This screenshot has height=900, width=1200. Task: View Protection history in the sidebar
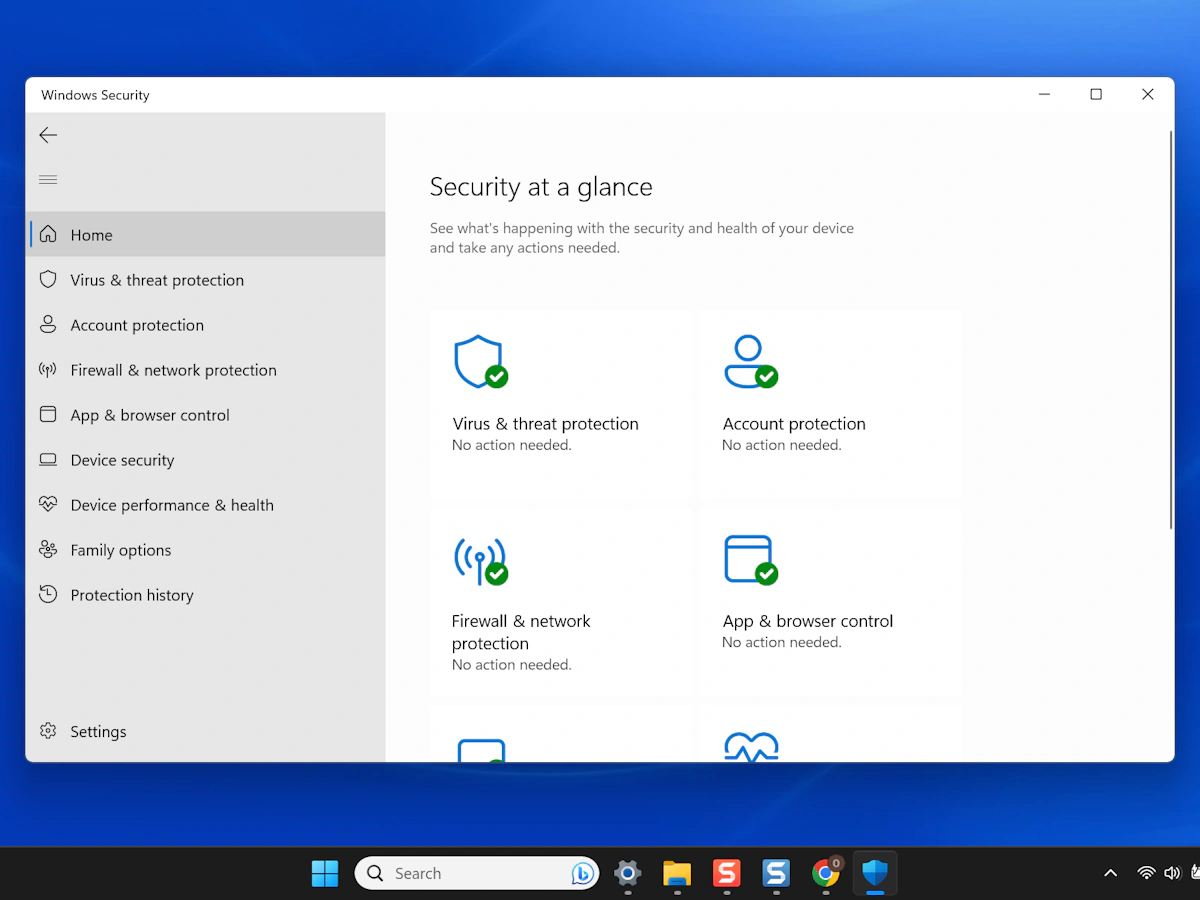[131, 595]
